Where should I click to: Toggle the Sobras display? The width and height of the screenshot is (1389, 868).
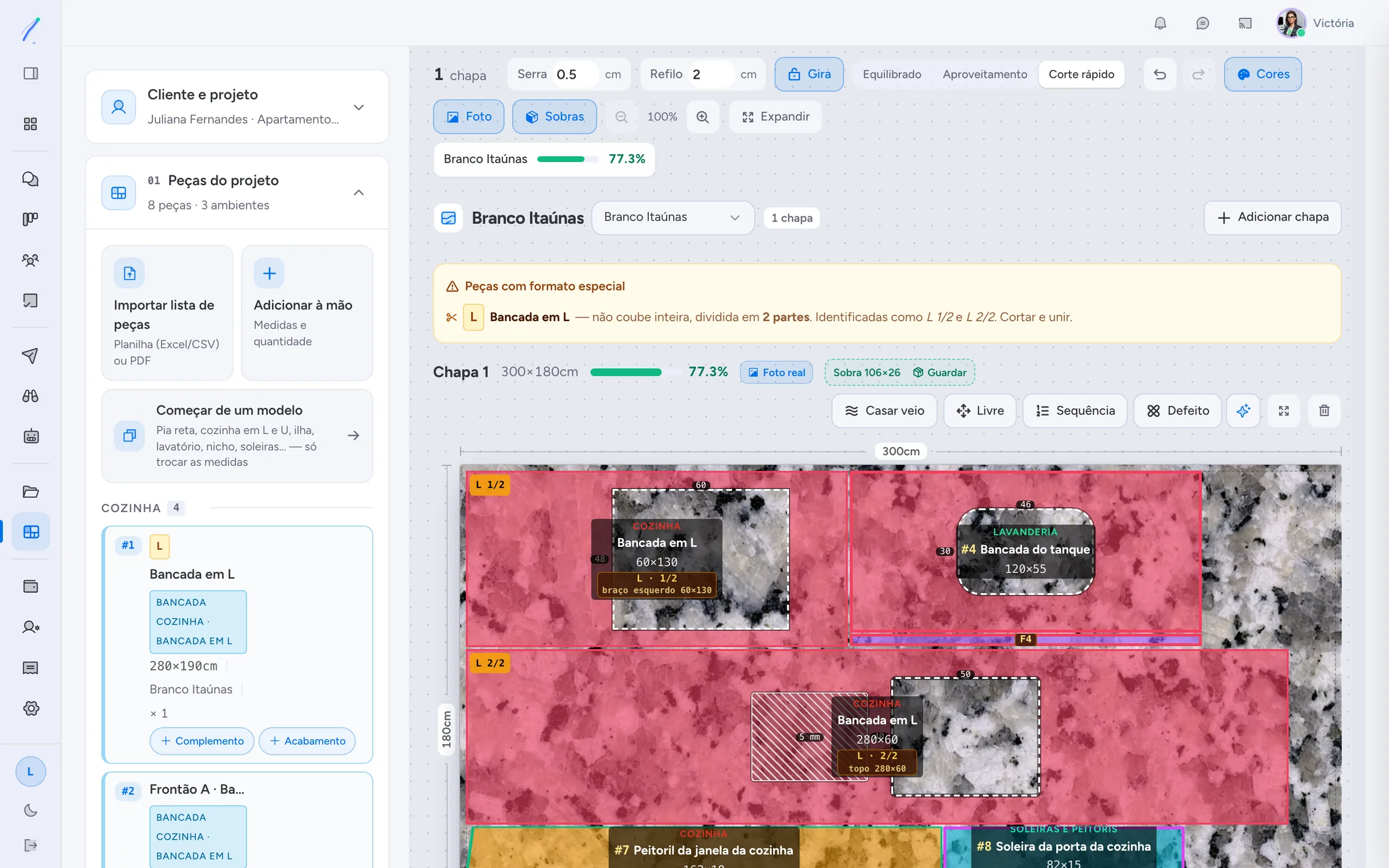click(x=554, y=117)
